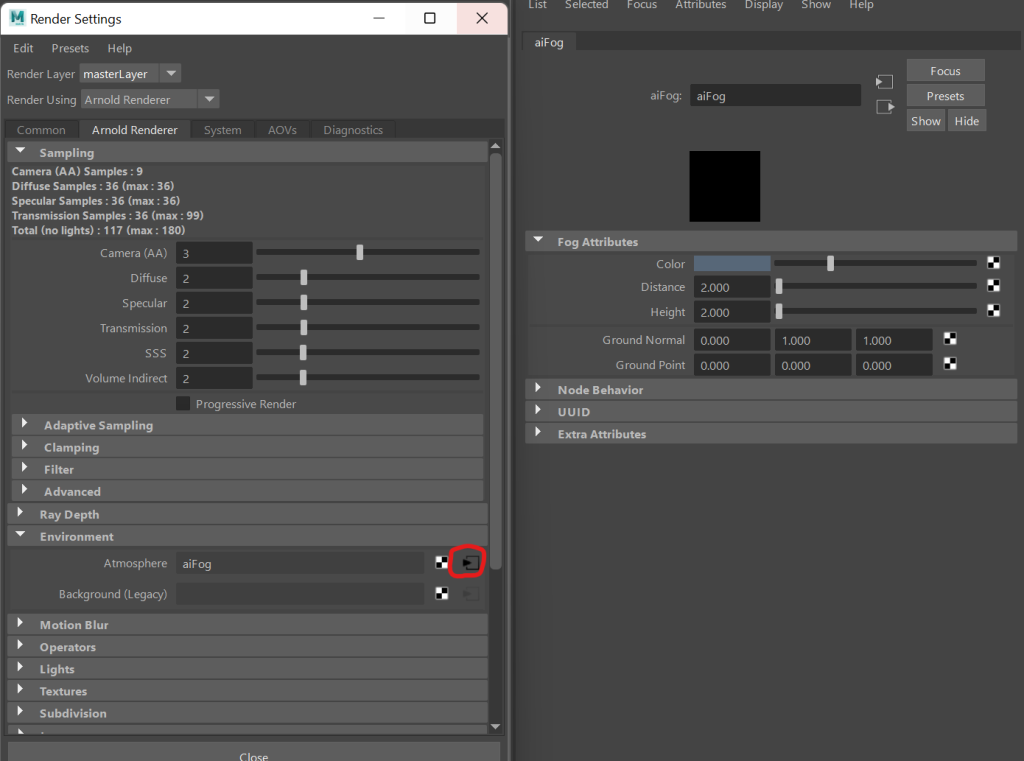Click the Specular samples value field

(214, 303)
